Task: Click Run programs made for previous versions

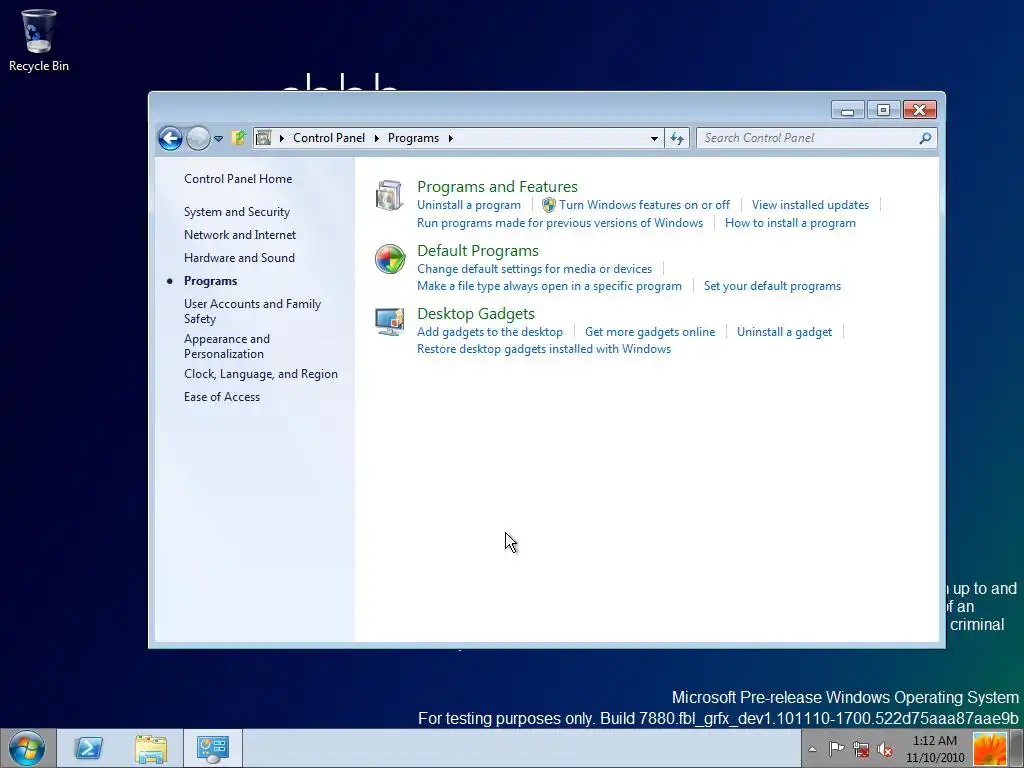Action: (x=560, y=223)
